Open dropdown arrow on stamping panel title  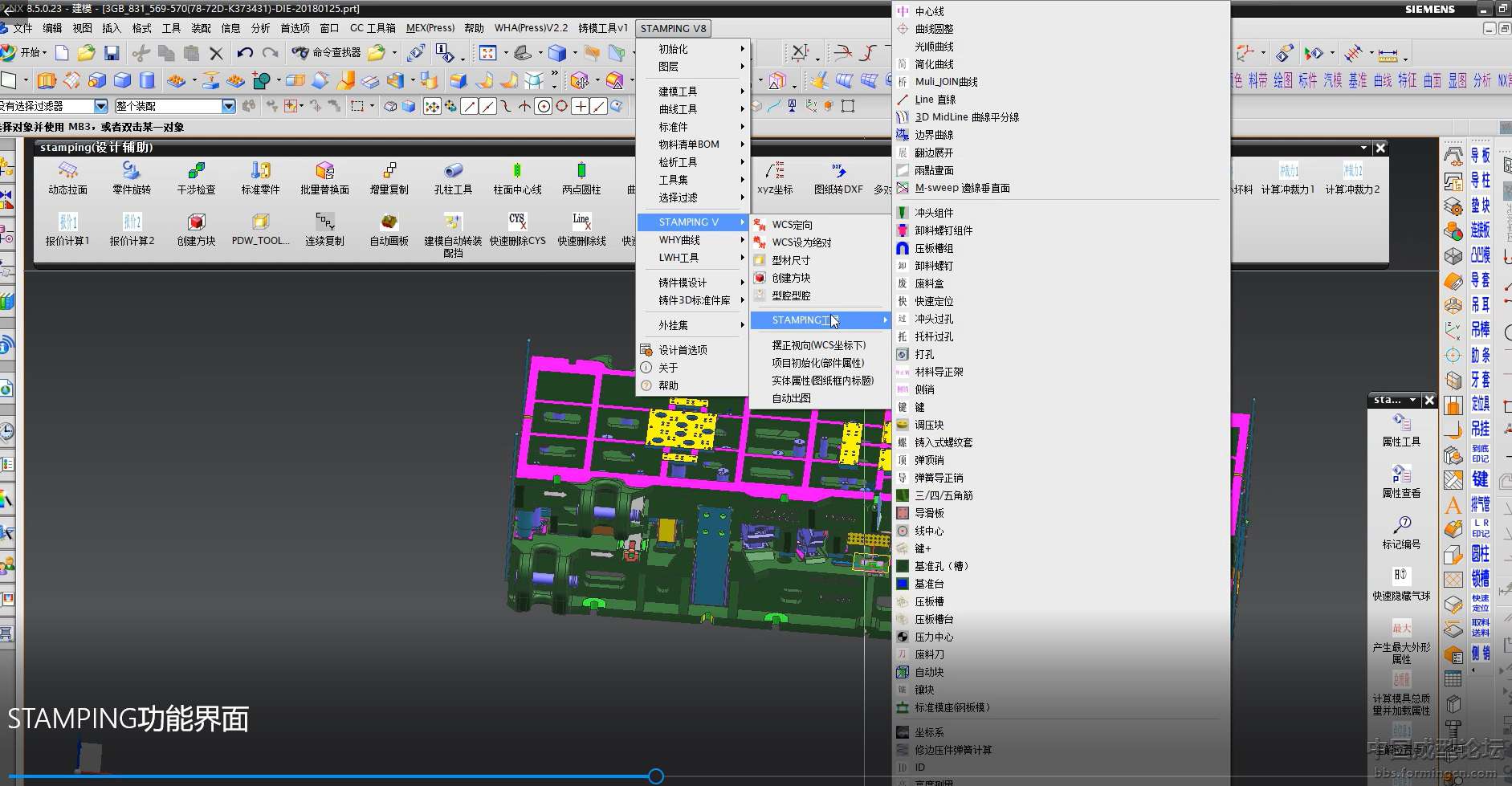pos(1363,148)
